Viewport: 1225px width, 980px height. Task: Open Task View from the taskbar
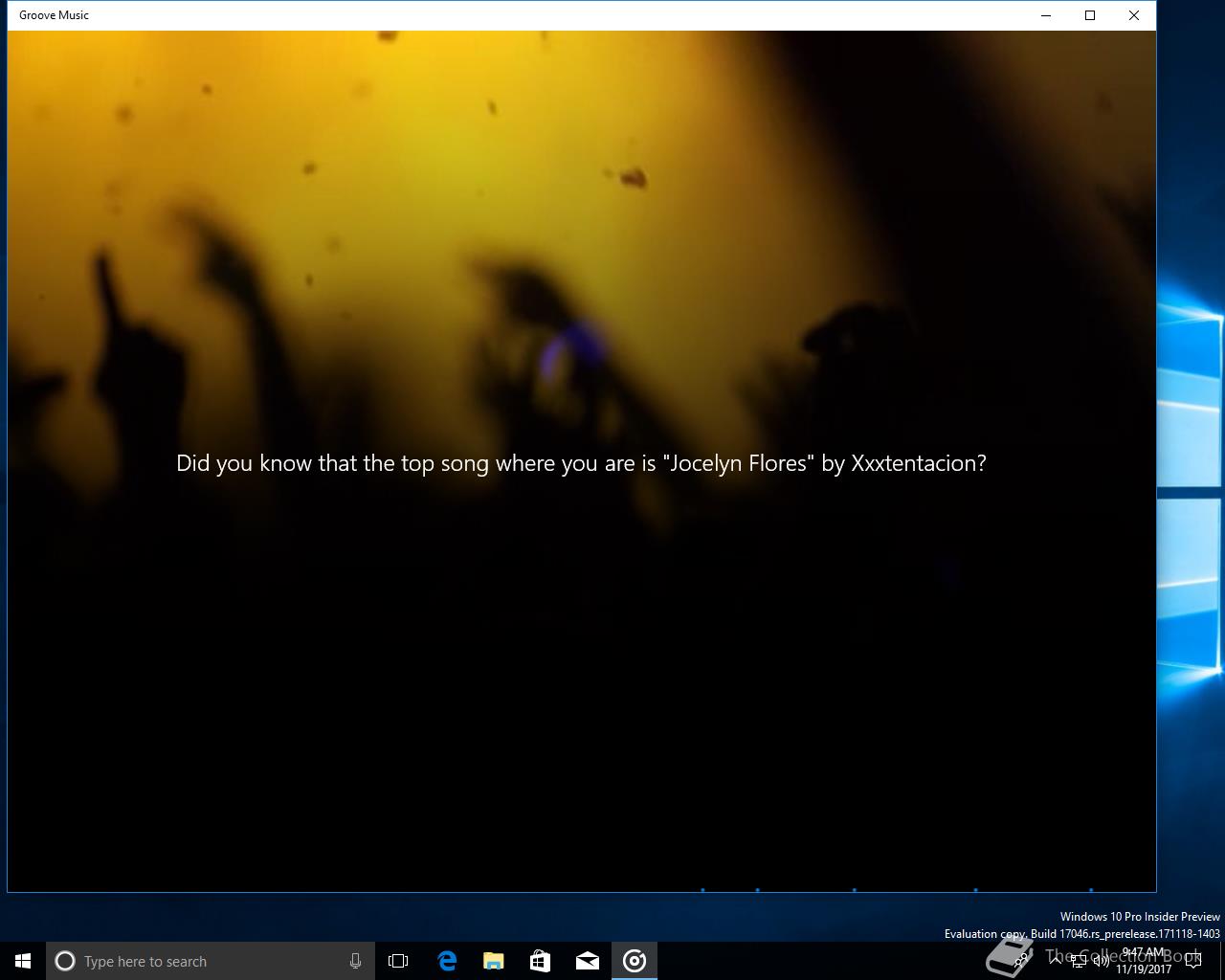click(398, 961)
